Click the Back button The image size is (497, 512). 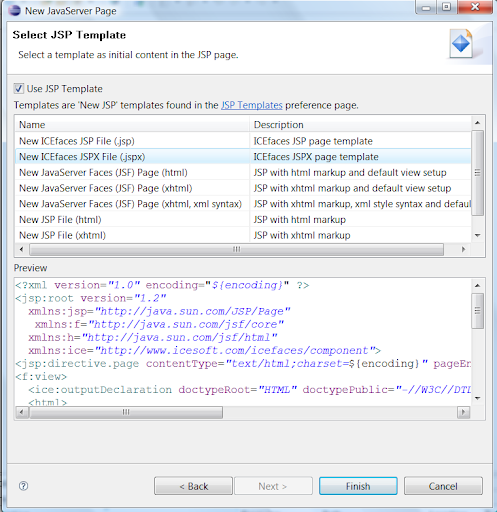tap(193, 486)
